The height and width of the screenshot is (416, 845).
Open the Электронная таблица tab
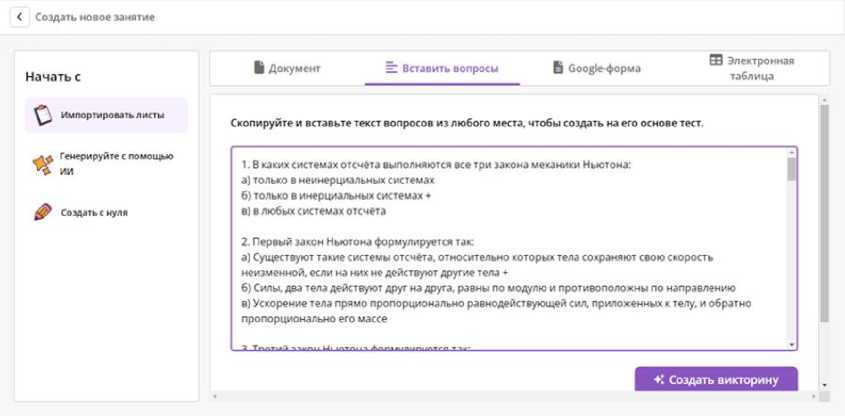pos(752,68)
